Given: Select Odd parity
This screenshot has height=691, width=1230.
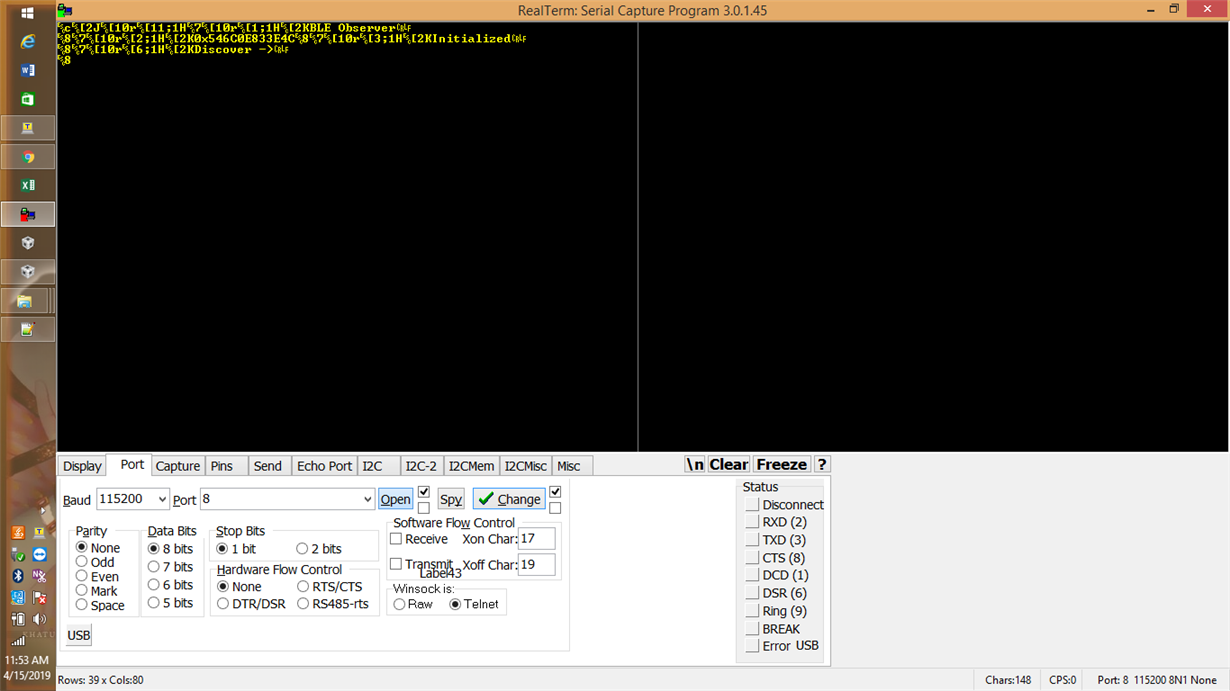Looking at the screenshot, I should coord(95,562).
